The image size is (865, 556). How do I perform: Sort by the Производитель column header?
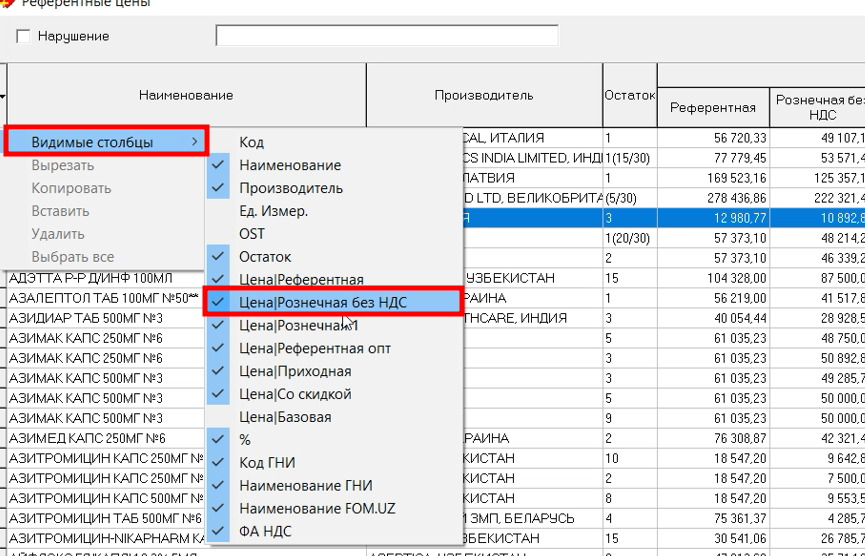point(484,95)
